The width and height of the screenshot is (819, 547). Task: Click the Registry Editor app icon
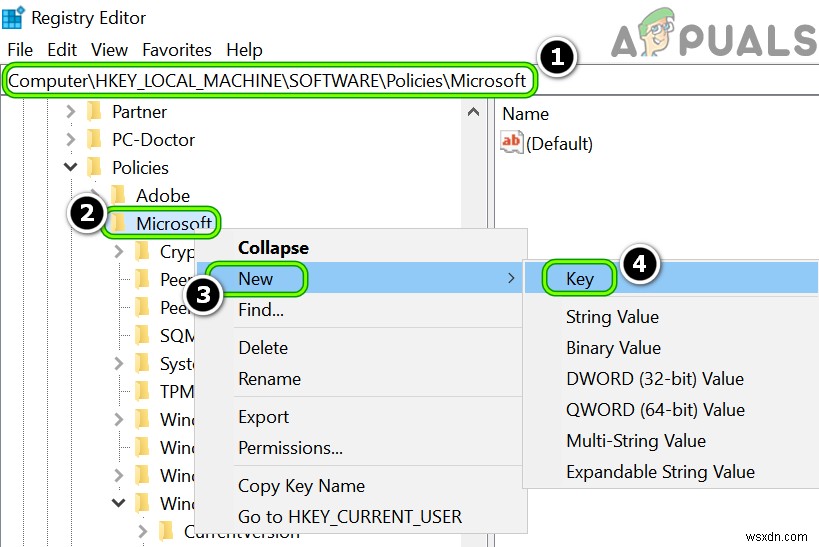coord(13,17)
